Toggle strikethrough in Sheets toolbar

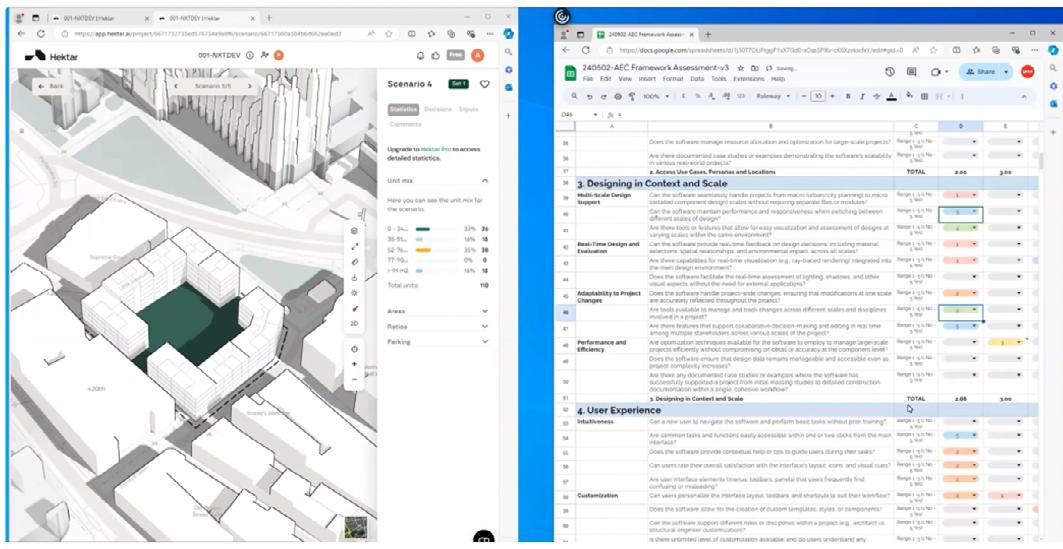coord(877,97)
